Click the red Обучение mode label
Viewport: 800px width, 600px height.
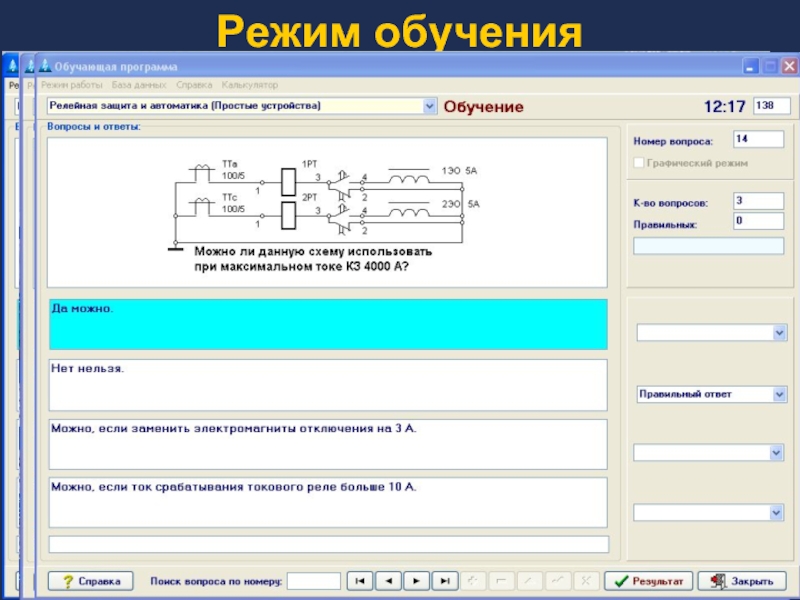click(x=483, y=107)
